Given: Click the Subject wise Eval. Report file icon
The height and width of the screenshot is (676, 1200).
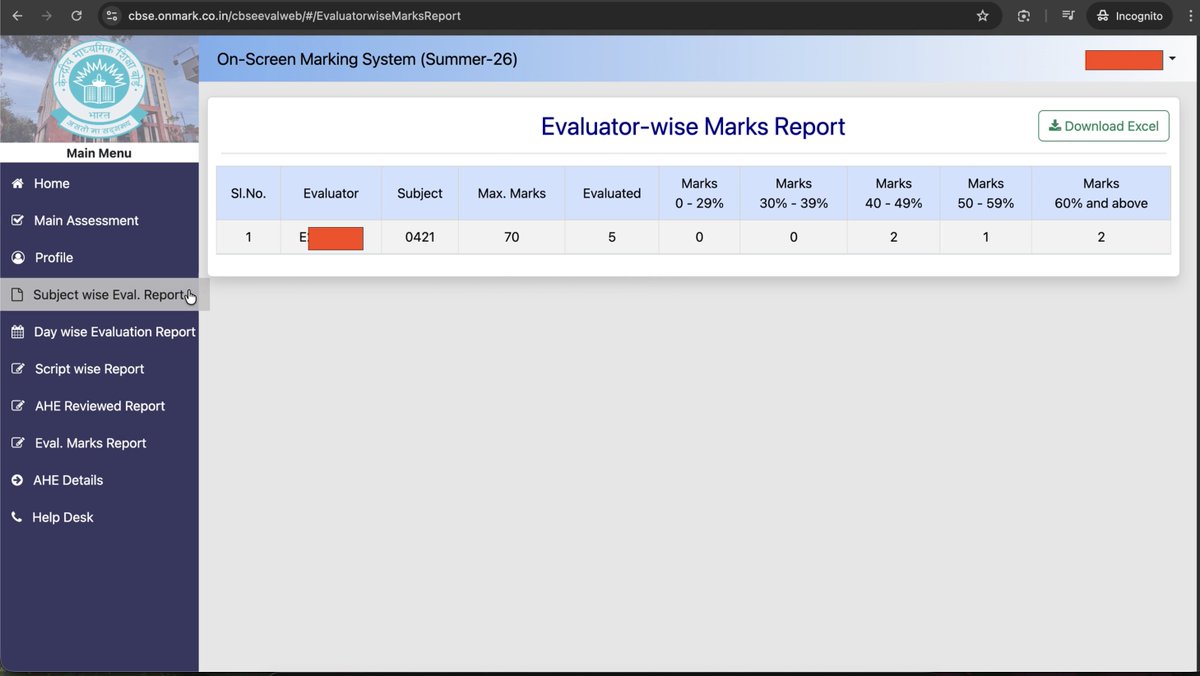Looking at the screenshot, I should pos(17,294).
